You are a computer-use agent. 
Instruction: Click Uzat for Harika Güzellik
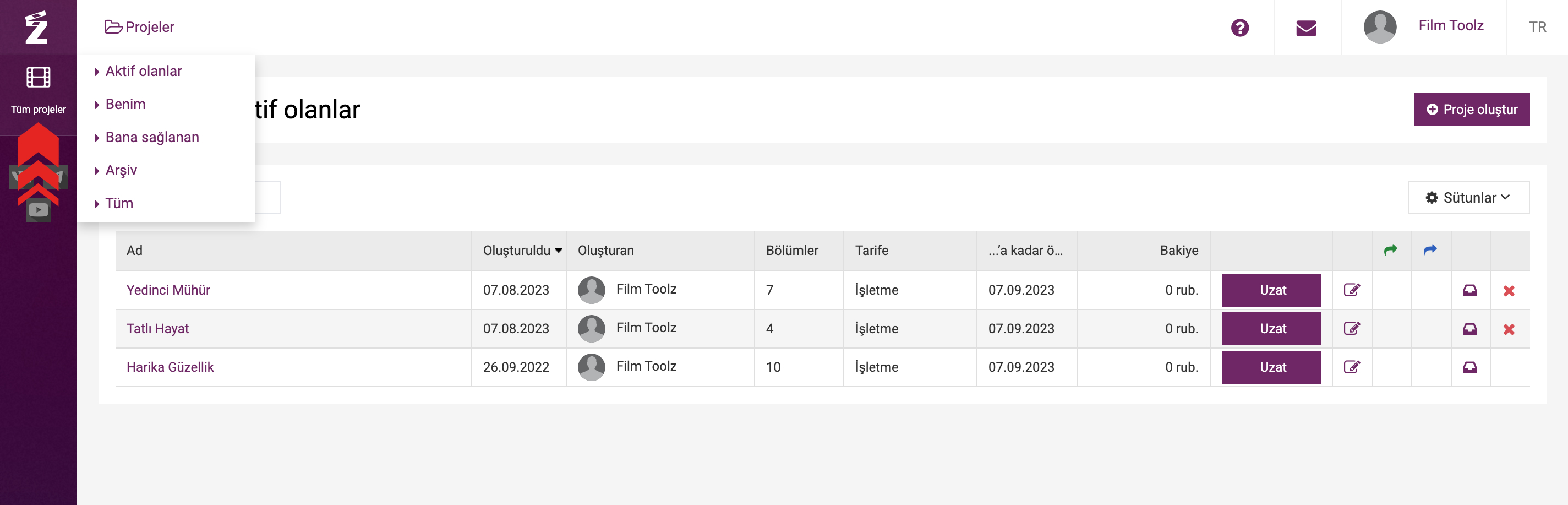tap(1270, 367)
